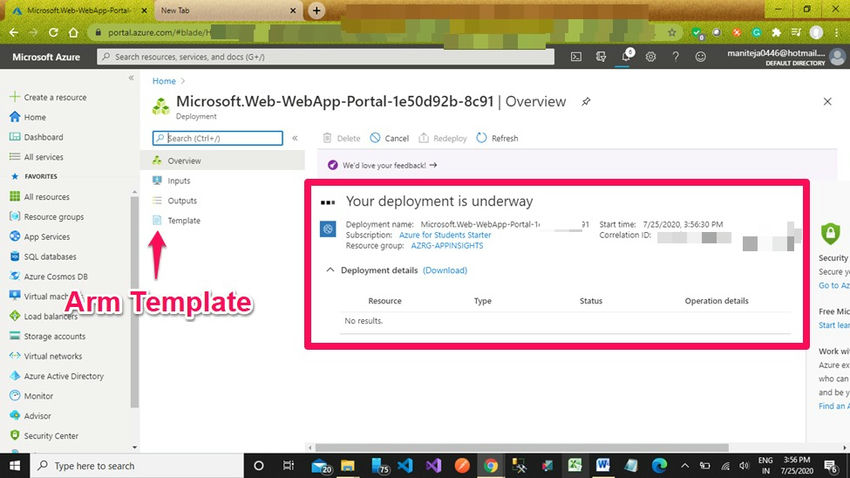
Task: Open feedback smiley icon
Action: tap(700, 56)
